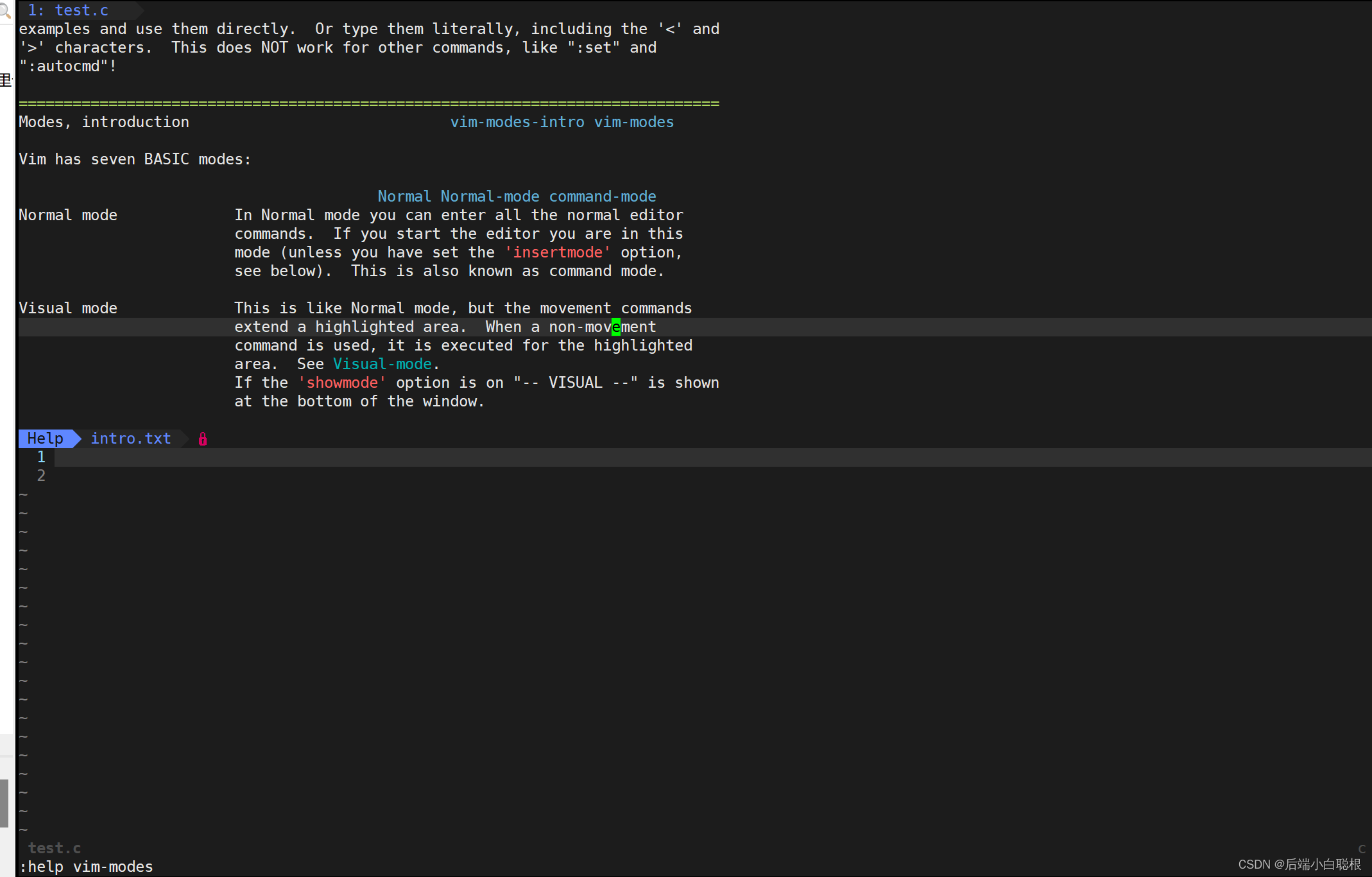This screenshot has width=1372, height=877.
Task: Click 'intro.txt' in the status line
Action: tap(131, 438)
